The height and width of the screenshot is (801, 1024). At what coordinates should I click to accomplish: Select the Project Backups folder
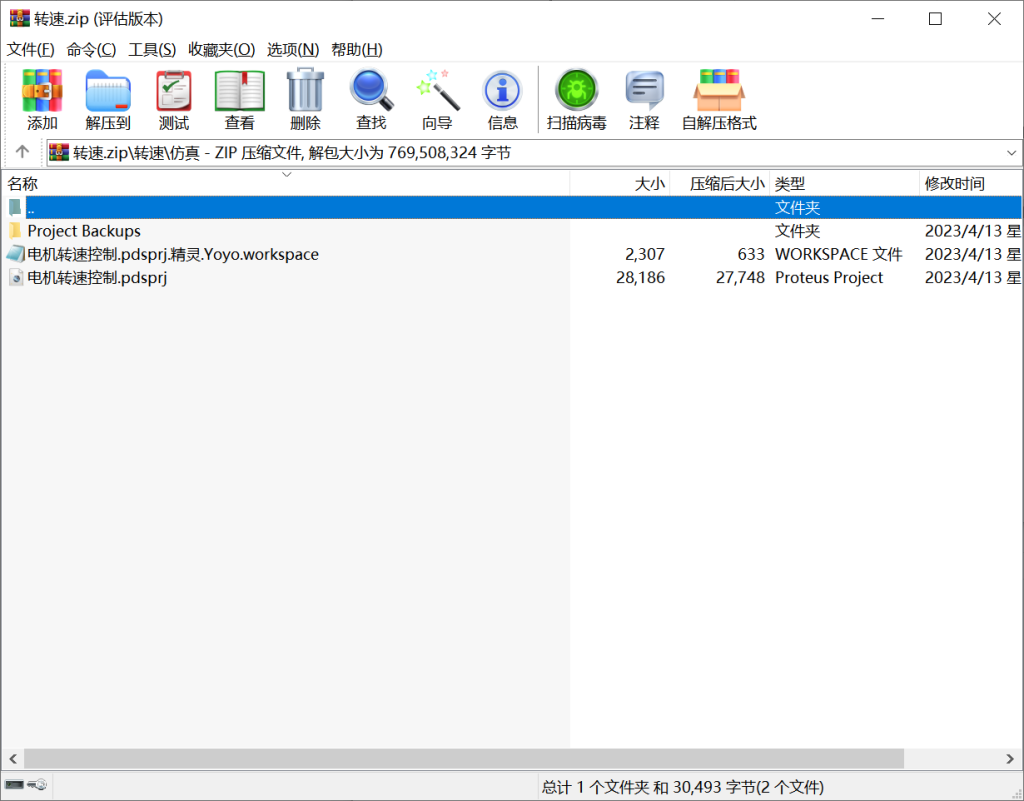click(84, 231)
